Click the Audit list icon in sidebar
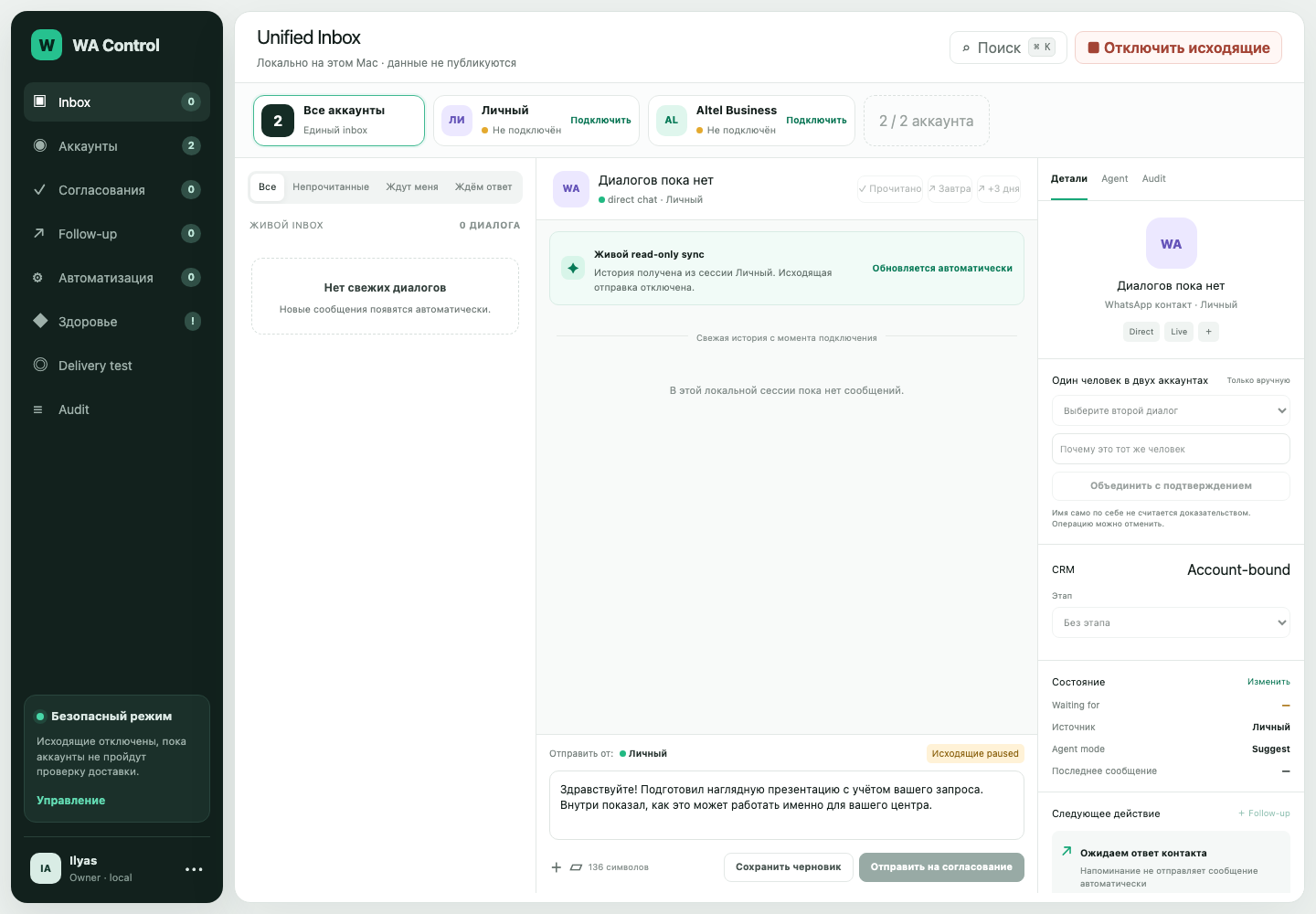The height and width of the screenshot is (914, 1316). pyautogui.click(x=38, y=409)
